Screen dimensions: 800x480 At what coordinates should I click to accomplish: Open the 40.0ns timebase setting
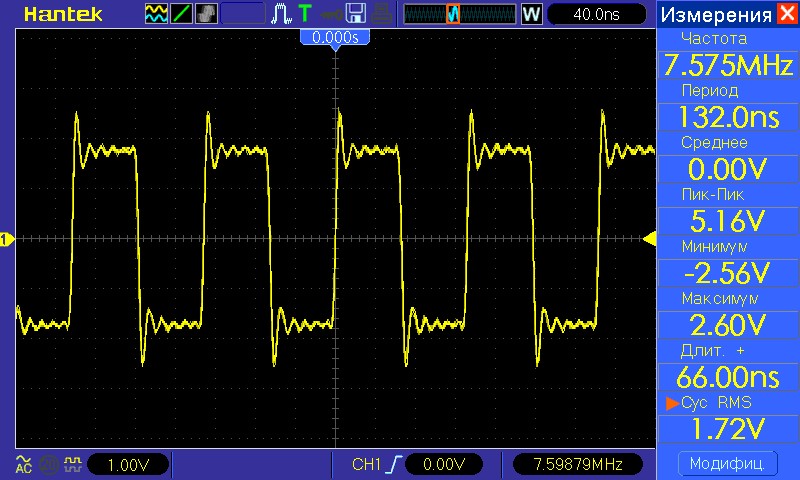[596, 14]
